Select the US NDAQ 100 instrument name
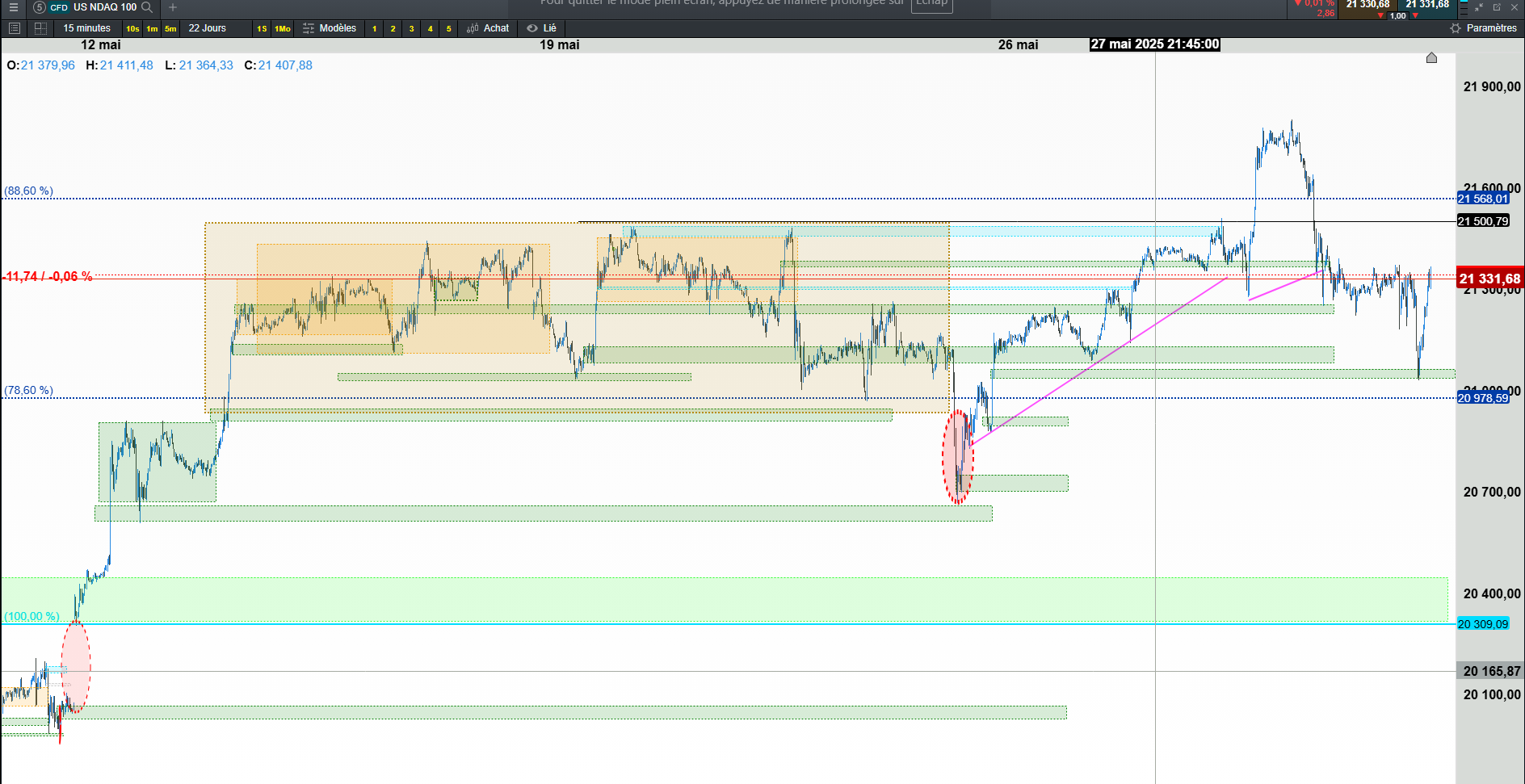The width and height of the screenshot is (1525, 784). pos(105,7)
